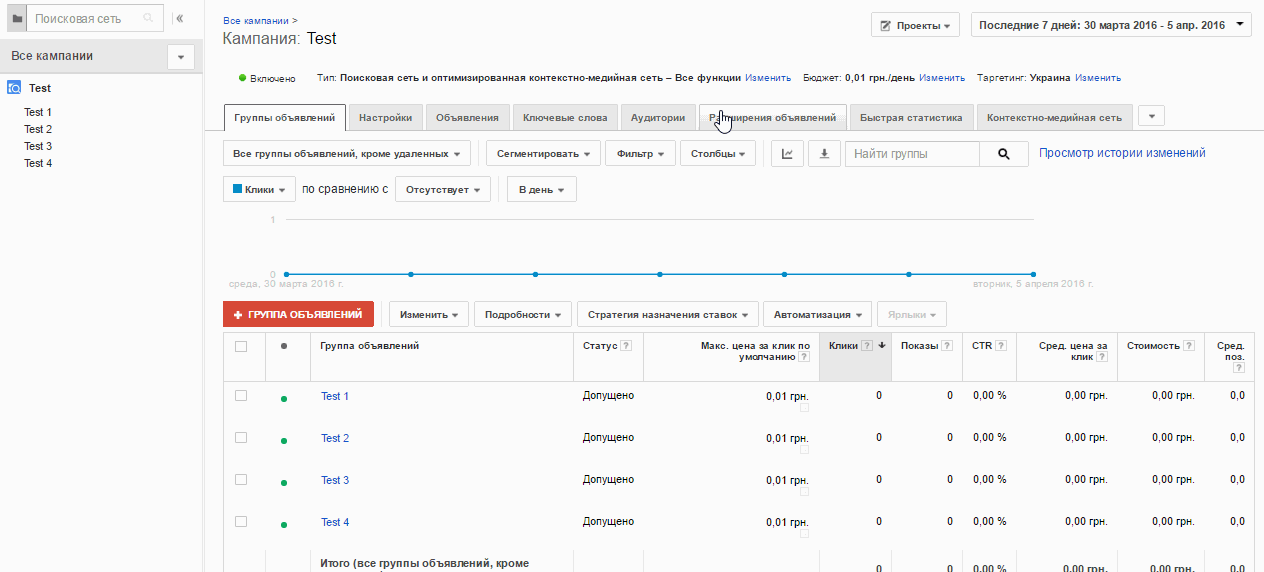Click Изменить link next to targeting

point(1098,77)
